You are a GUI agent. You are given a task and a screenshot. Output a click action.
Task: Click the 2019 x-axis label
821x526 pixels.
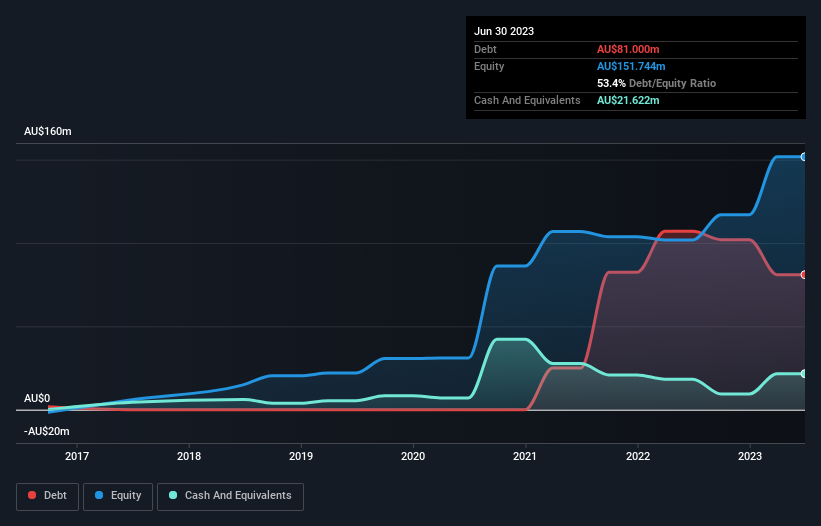click(x=301, y=456)
